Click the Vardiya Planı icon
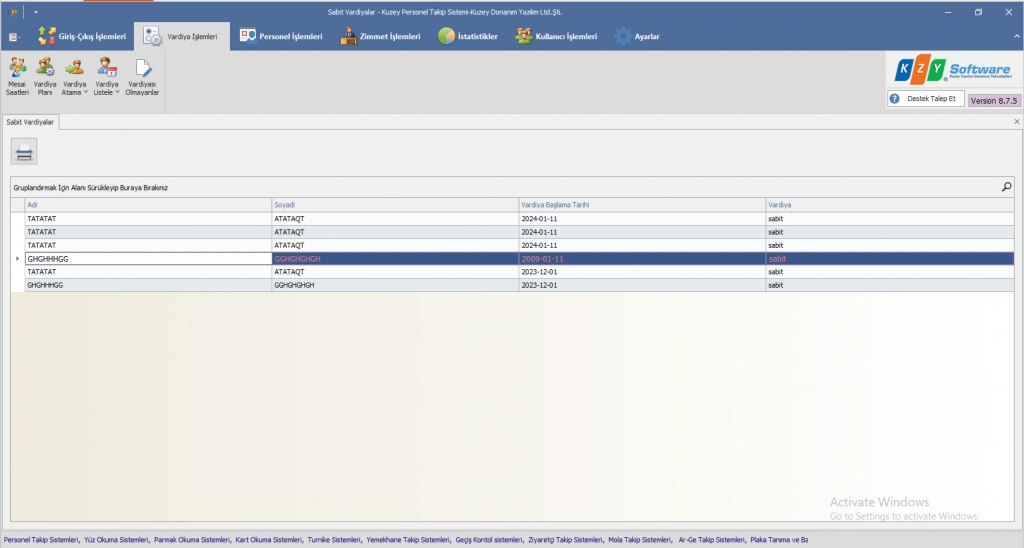1024x548 pixels. click(x=45, y=76)
